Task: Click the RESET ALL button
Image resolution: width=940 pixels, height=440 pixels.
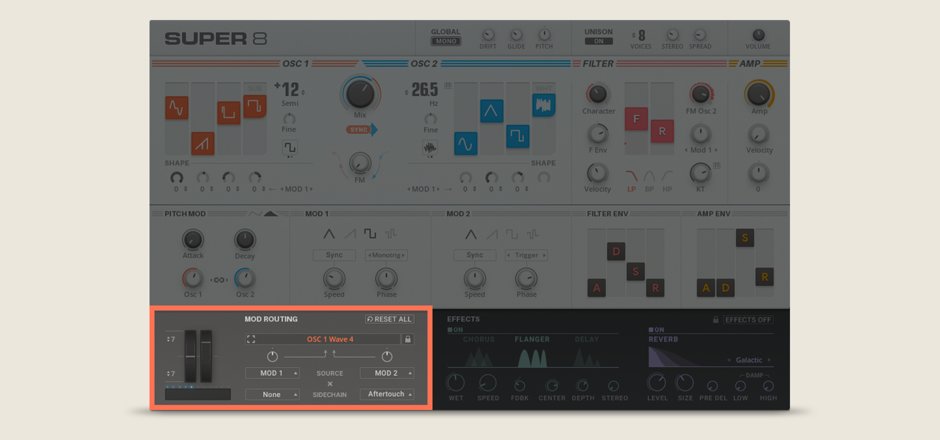Action: tap(389, 319)
